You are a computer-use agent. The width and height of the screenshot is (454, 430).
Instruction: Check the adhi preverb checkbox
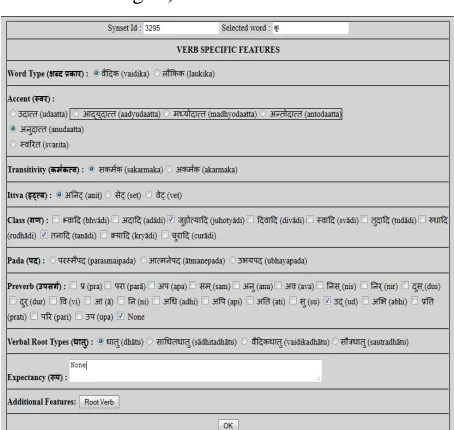coord(156,301)
